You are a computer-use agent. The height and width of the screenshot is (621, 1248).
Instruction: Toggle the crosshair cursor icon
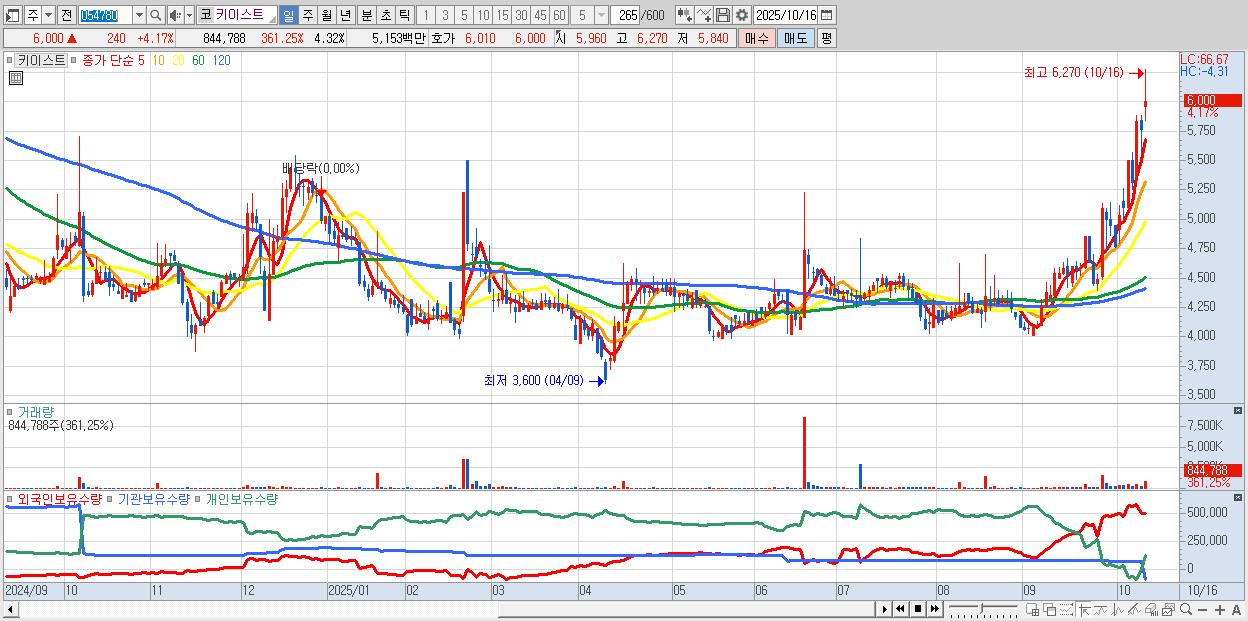click(x=1084, y=609)
